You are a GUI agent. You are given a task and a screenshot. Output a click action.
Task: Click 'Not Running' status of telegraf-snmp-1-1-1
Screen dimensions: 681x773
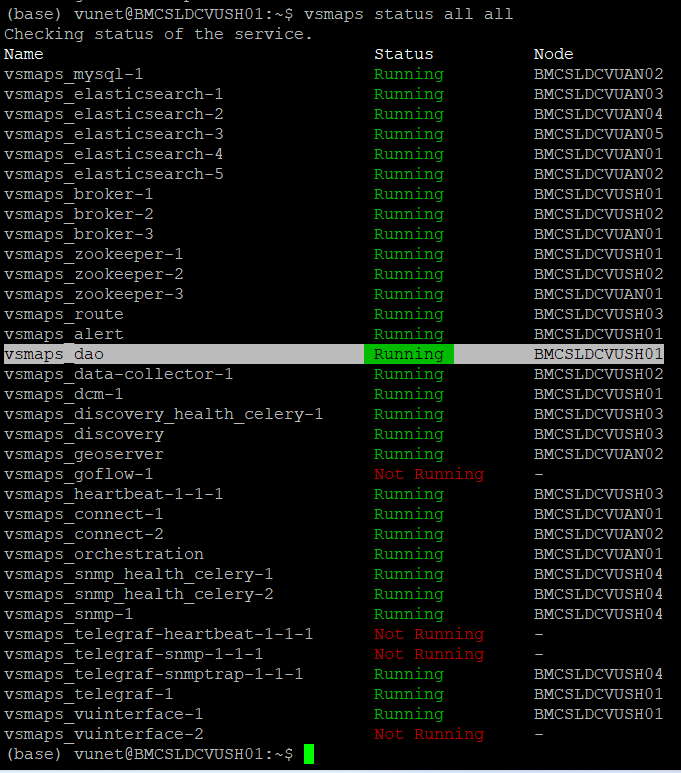click(x=429, y=654)
